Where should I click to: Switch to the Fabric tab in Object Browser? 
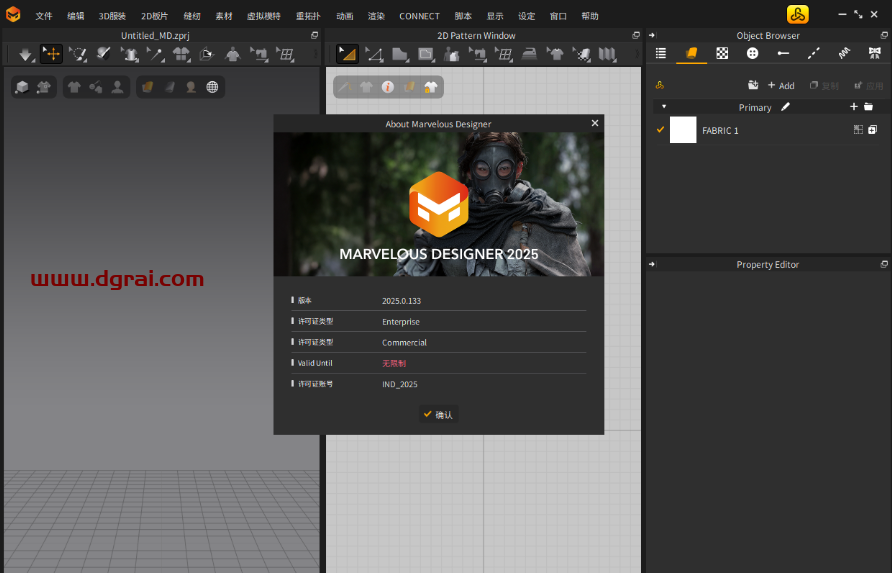pos(691,53)
